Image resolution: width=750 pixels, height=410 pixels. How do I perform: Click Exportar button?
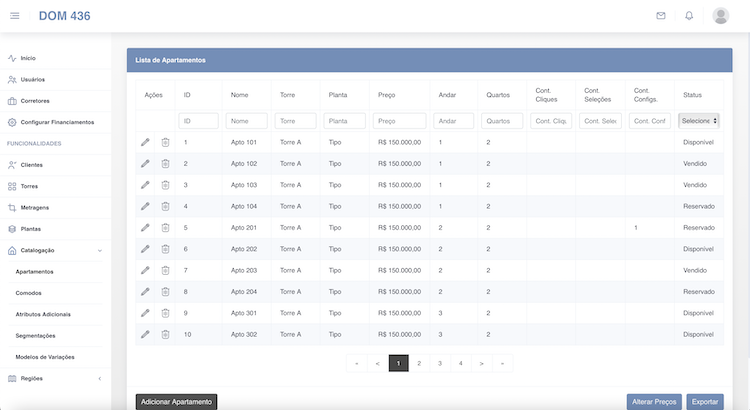(705, 402)
